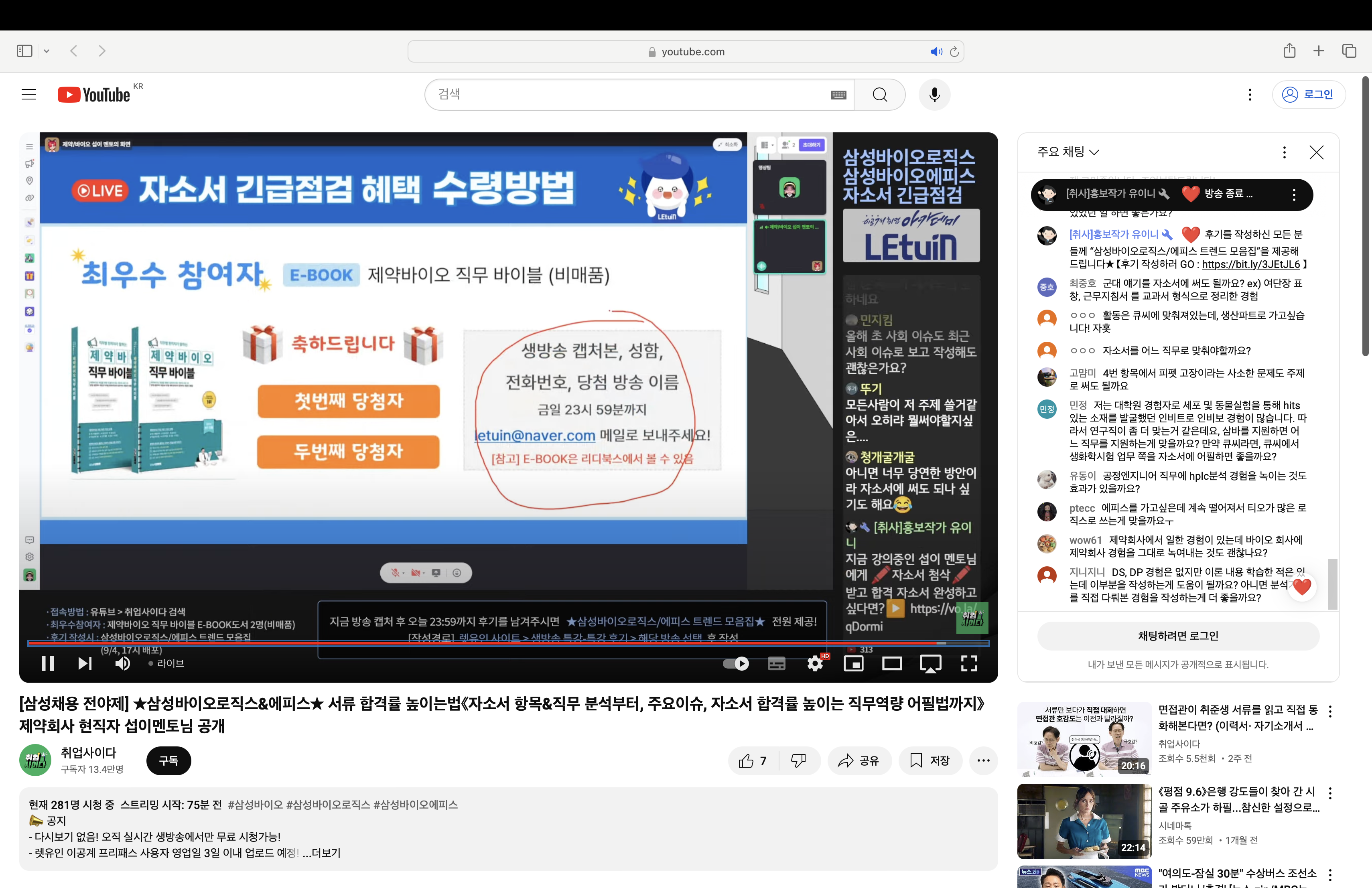Skip to the next video
Image resolution: width=1372 pixels, height=888 pixels.
pos(85,663)
